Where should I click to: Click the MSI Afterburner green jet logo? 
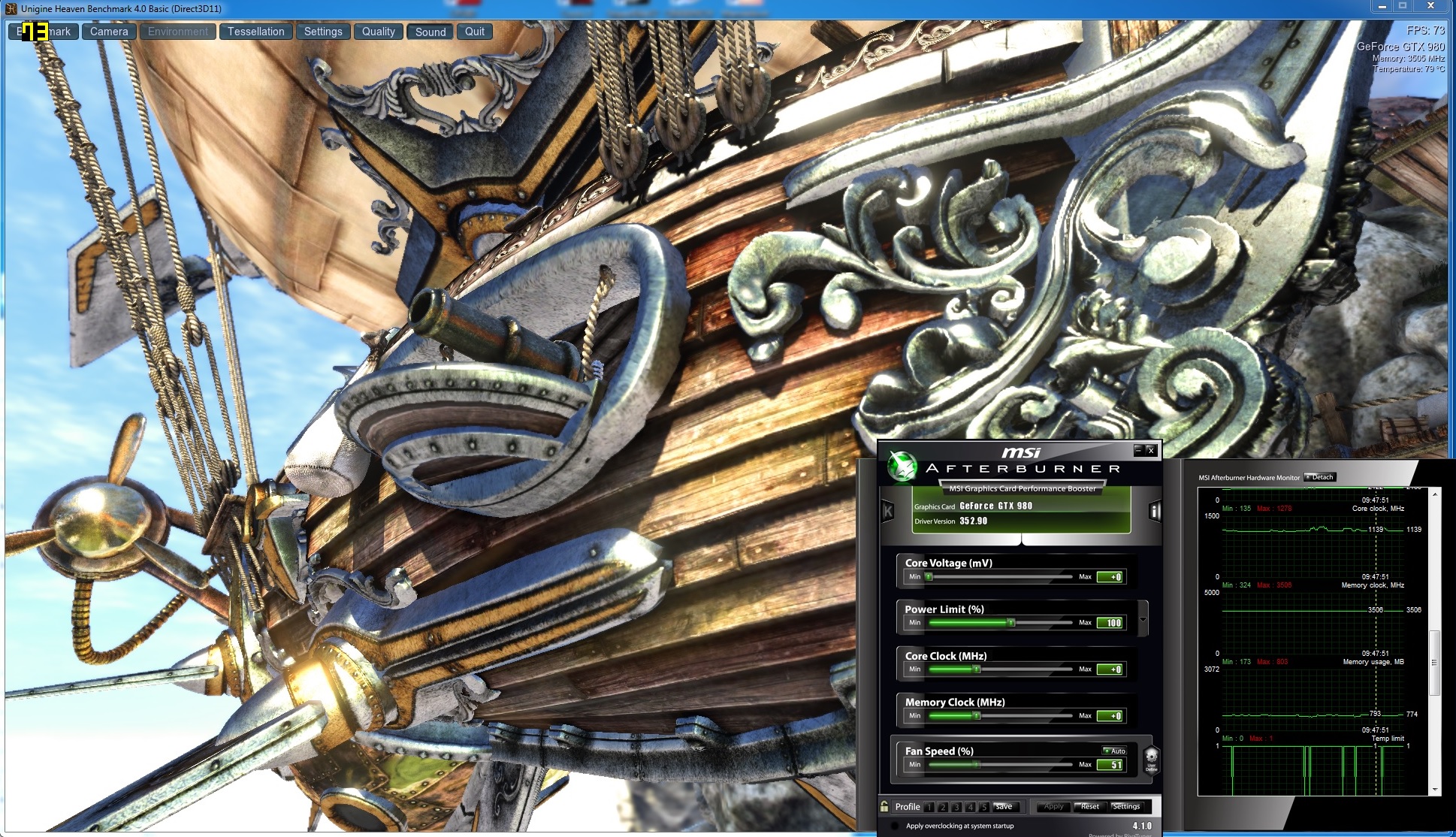click(902, 466)
